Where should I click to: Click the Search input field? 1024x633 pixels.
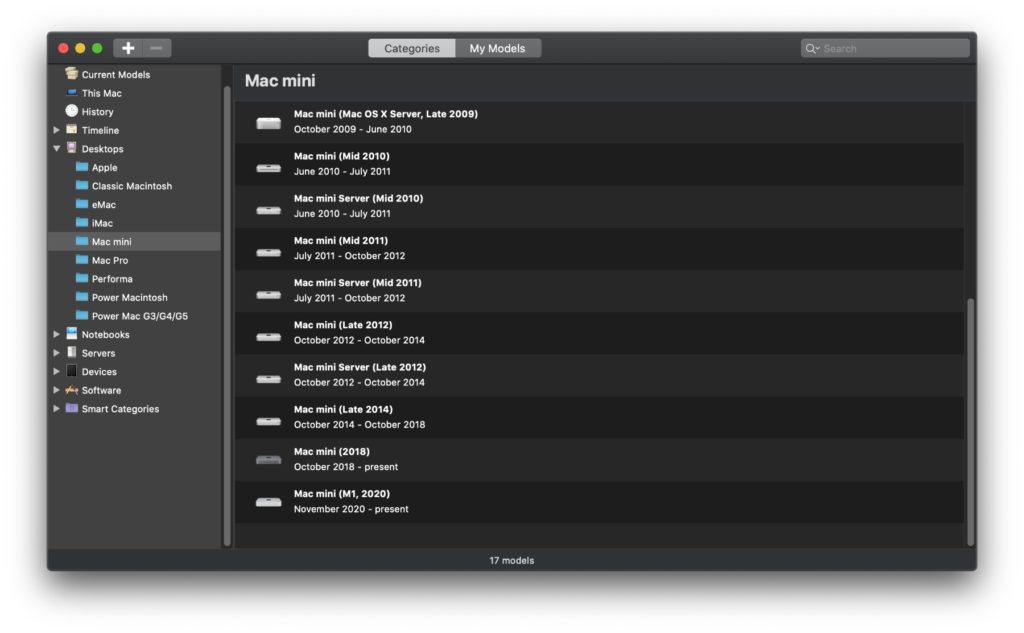click(x=885, y=48)
